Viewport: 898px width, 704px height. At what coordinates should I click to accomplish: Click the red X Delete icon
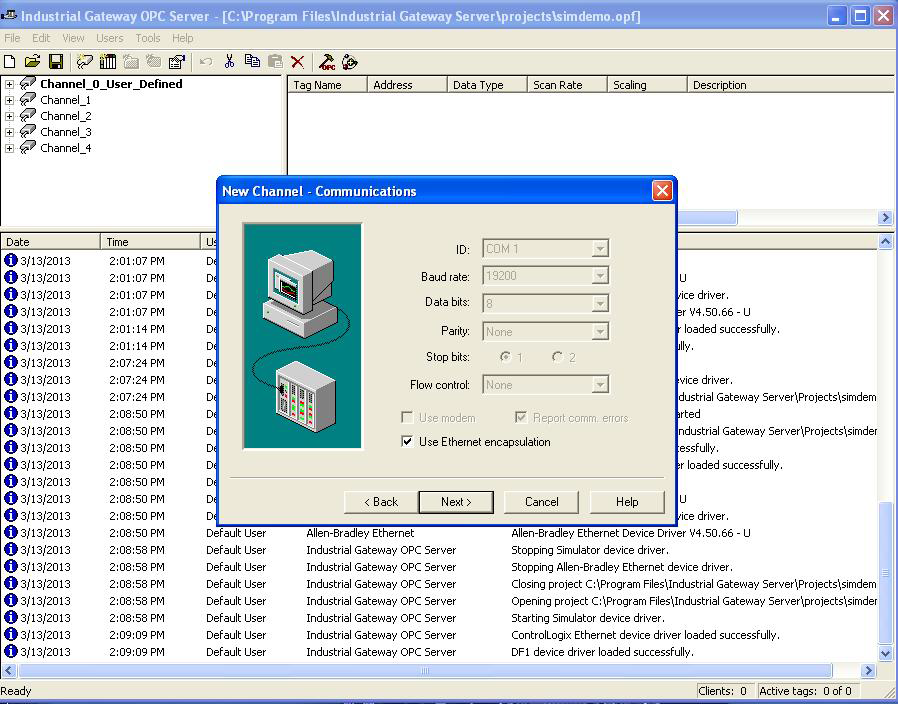[x=297, y=62]
